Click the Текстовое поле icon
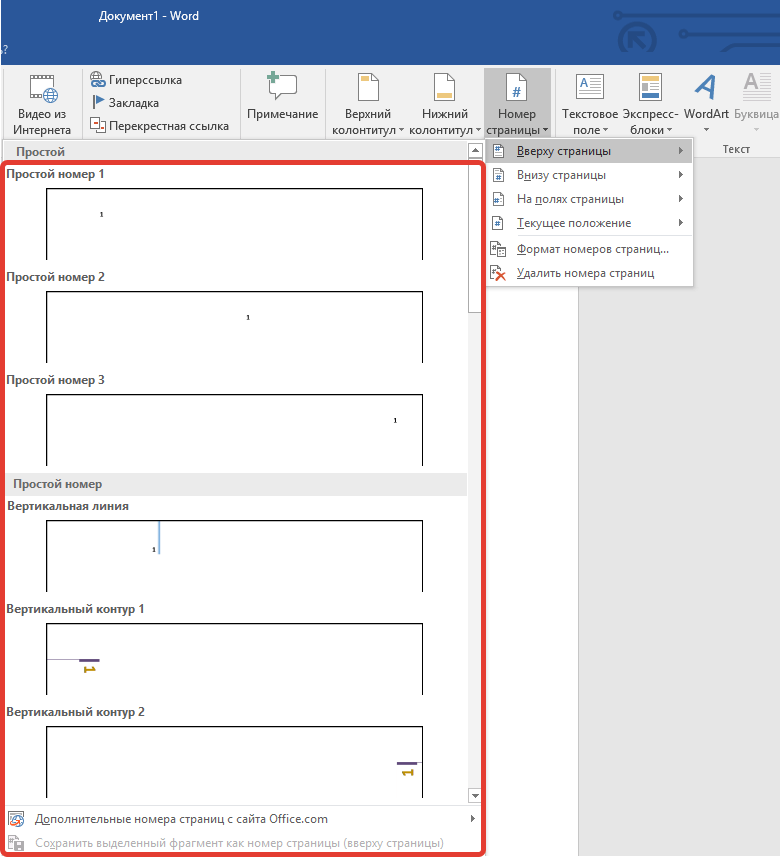Viewport: 780px width, 857px height. [590, 87]
